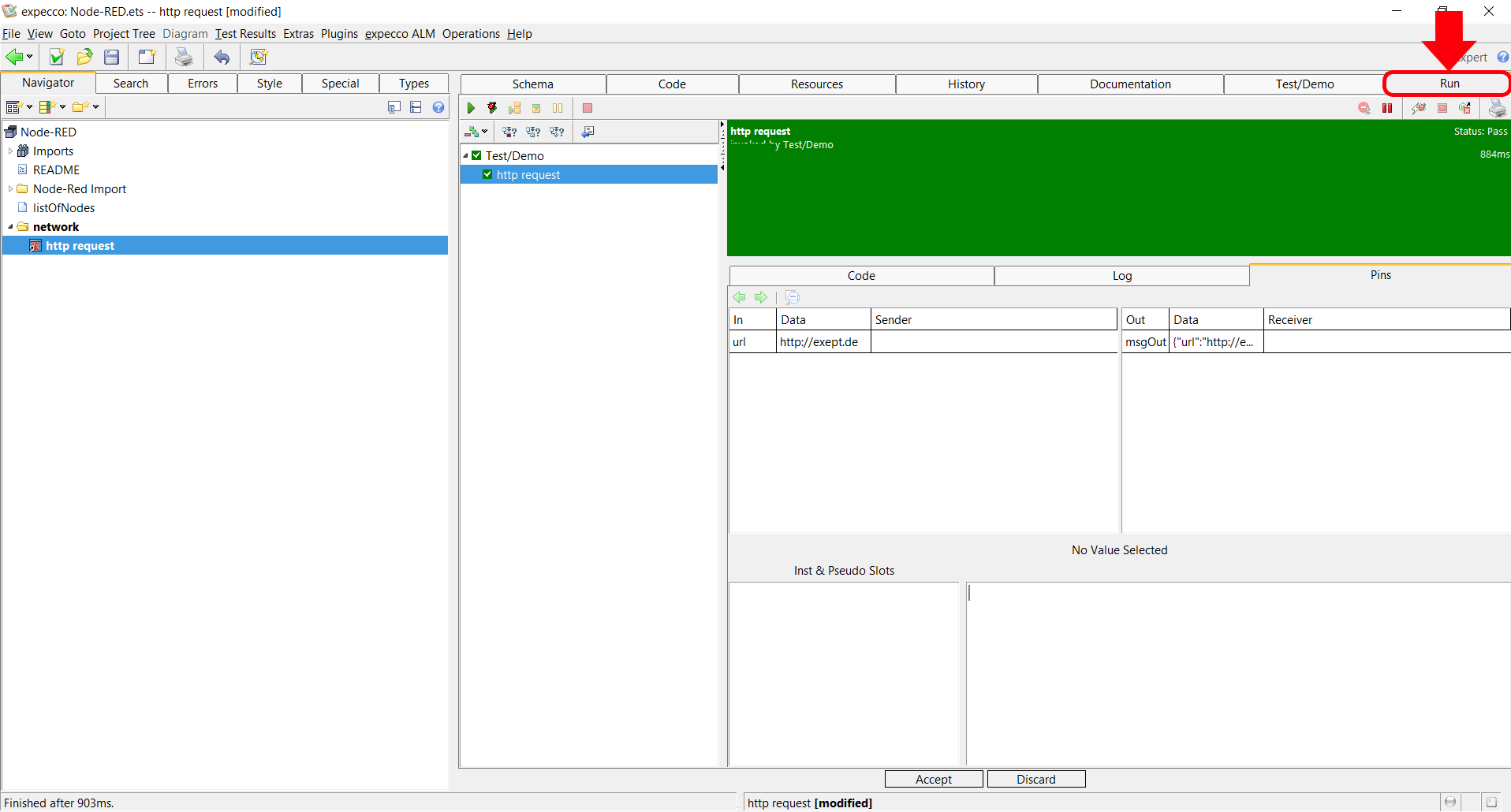This screenshot has height=812, width=1511.
Task: Click the printer icon in main toolbar
Action: tap(184, 57)
